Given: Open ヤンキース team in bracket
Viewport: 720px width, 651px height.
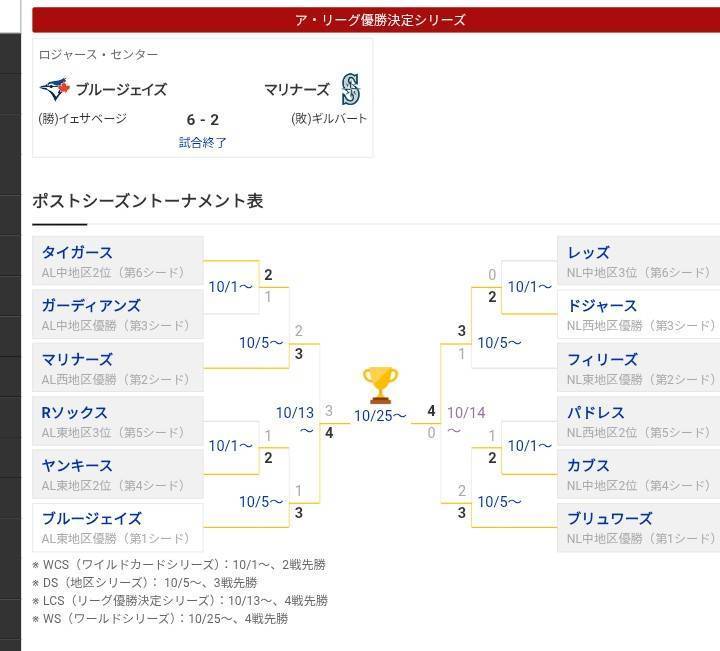Looking at the screenshot, I should pos(77,465).
